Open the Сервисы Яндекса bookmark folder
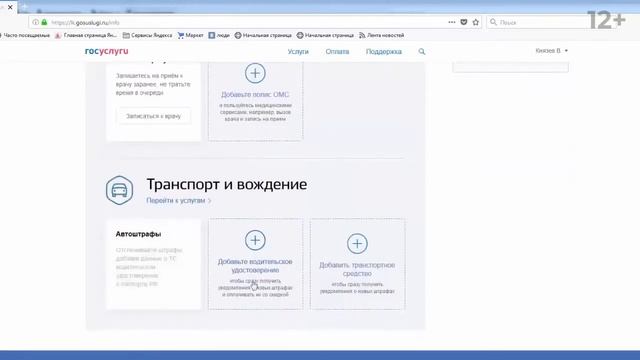The width and height of the screenshot is (640, 360). tap(147, 36)
